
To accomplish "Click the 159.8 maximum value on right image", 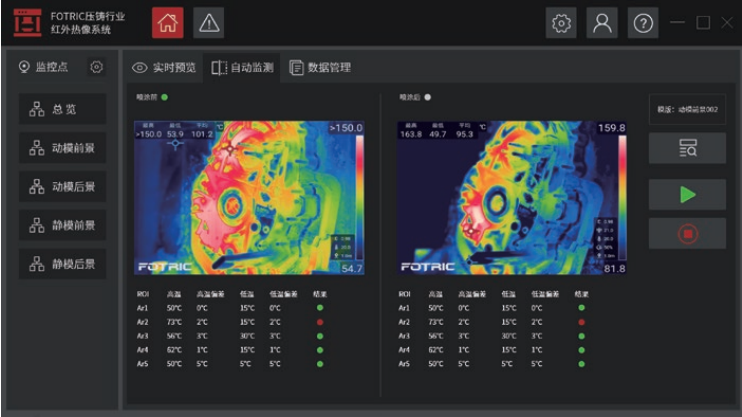I will tap(611, 128).
